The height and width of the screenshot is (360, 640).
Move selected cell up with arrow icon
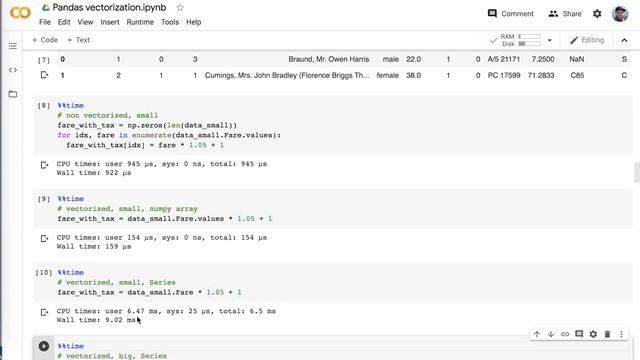click(x=537, y=334)
